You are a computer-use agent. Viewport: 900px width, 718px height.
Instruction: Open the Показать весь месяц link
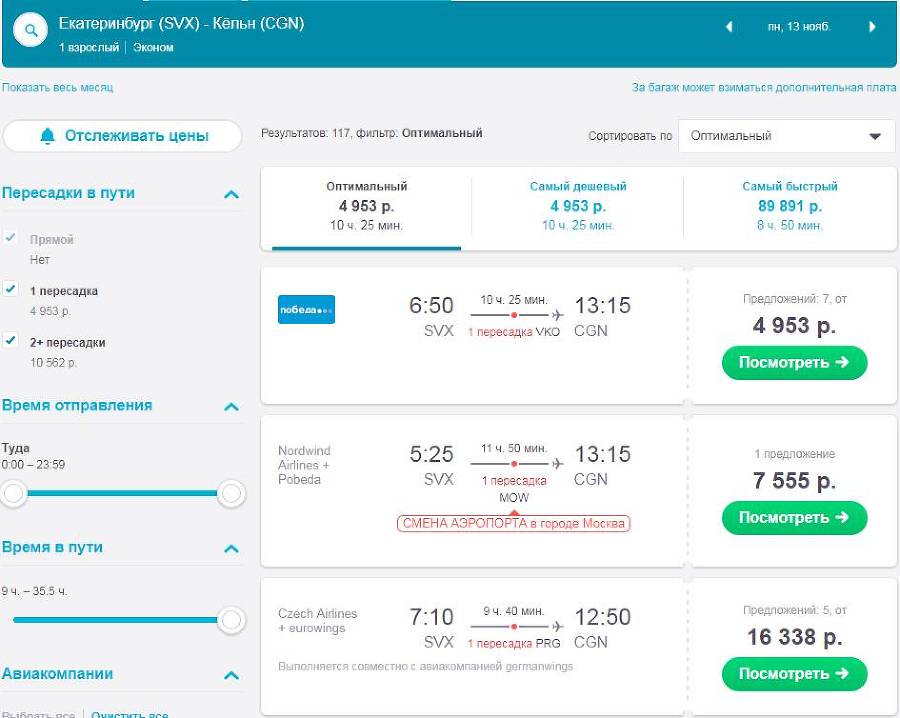[58, 88]
